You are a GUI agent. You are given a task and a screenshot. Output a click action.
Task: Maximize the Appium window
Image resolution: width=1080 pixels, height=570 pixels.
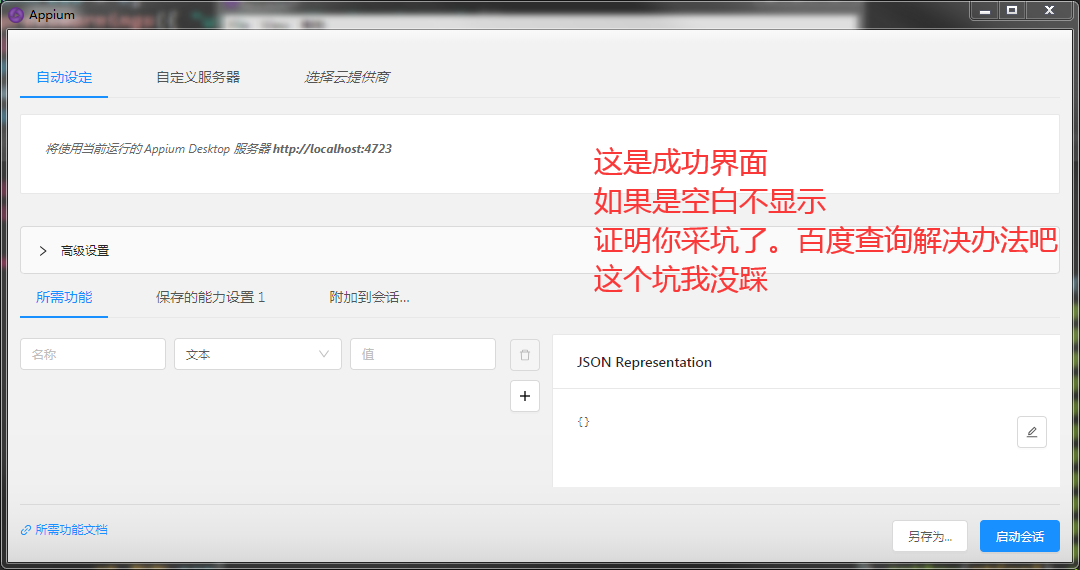point(1012,10)
